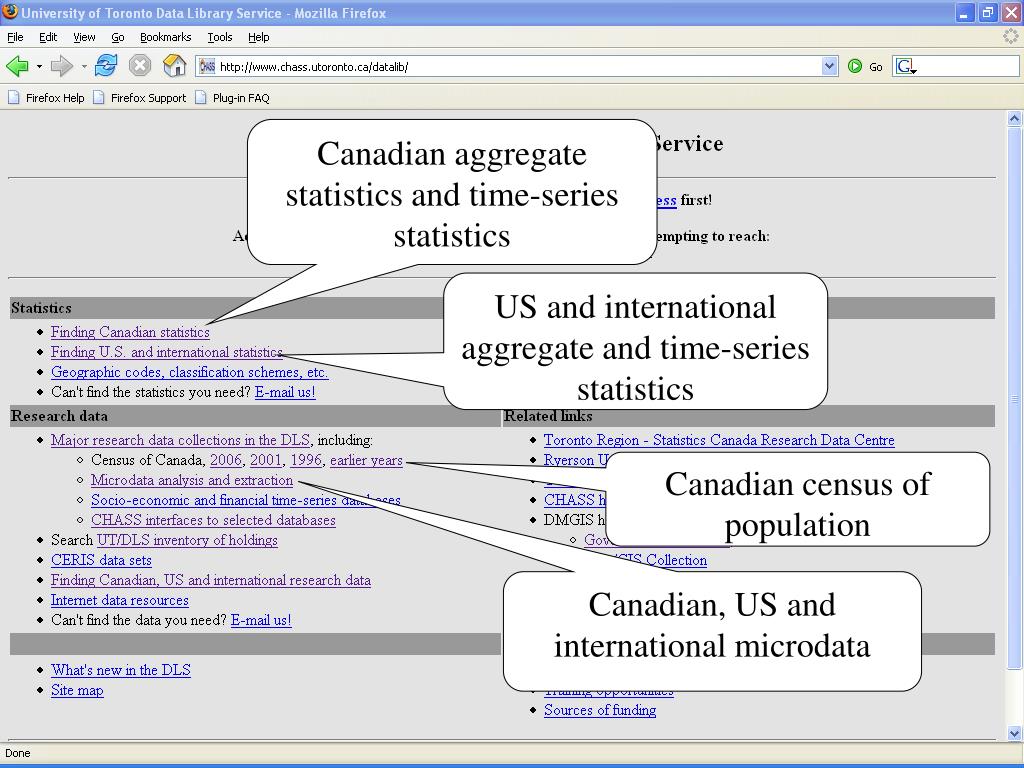Open Socio-economic and financial time-series link
1024x768 pixels.
246,500
